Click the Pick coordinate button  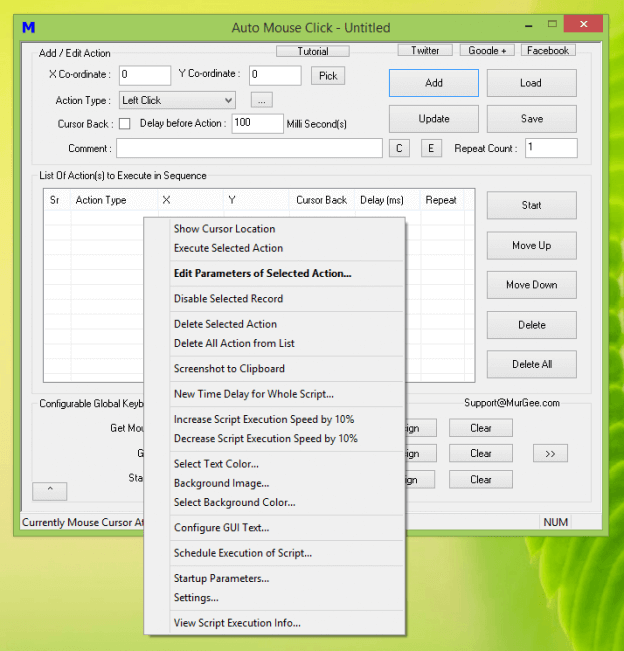point(327,76)
